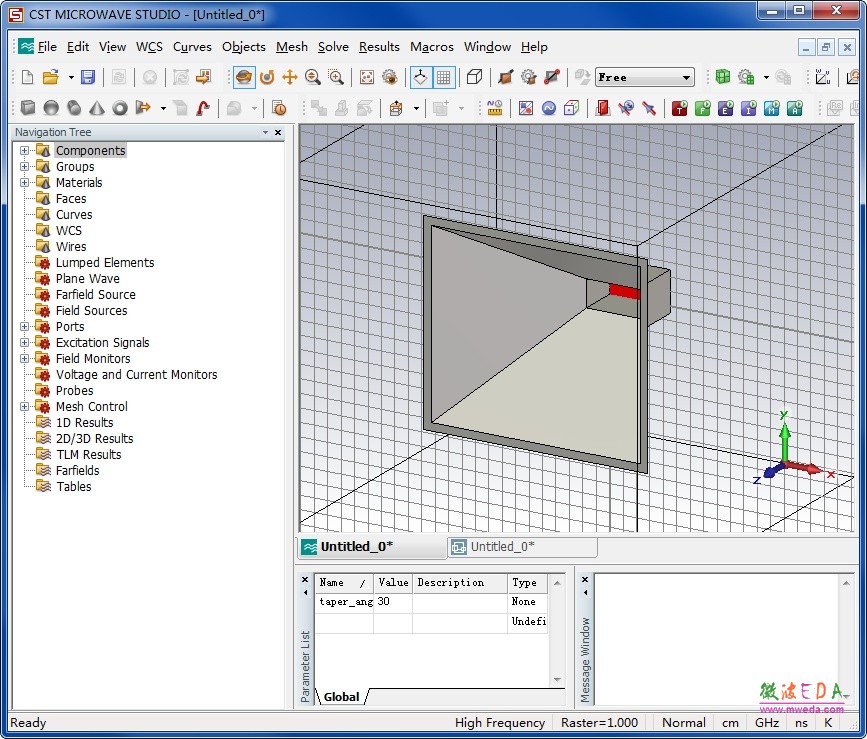Start the Multilayer Solver
867x739 pixels.
771,108
